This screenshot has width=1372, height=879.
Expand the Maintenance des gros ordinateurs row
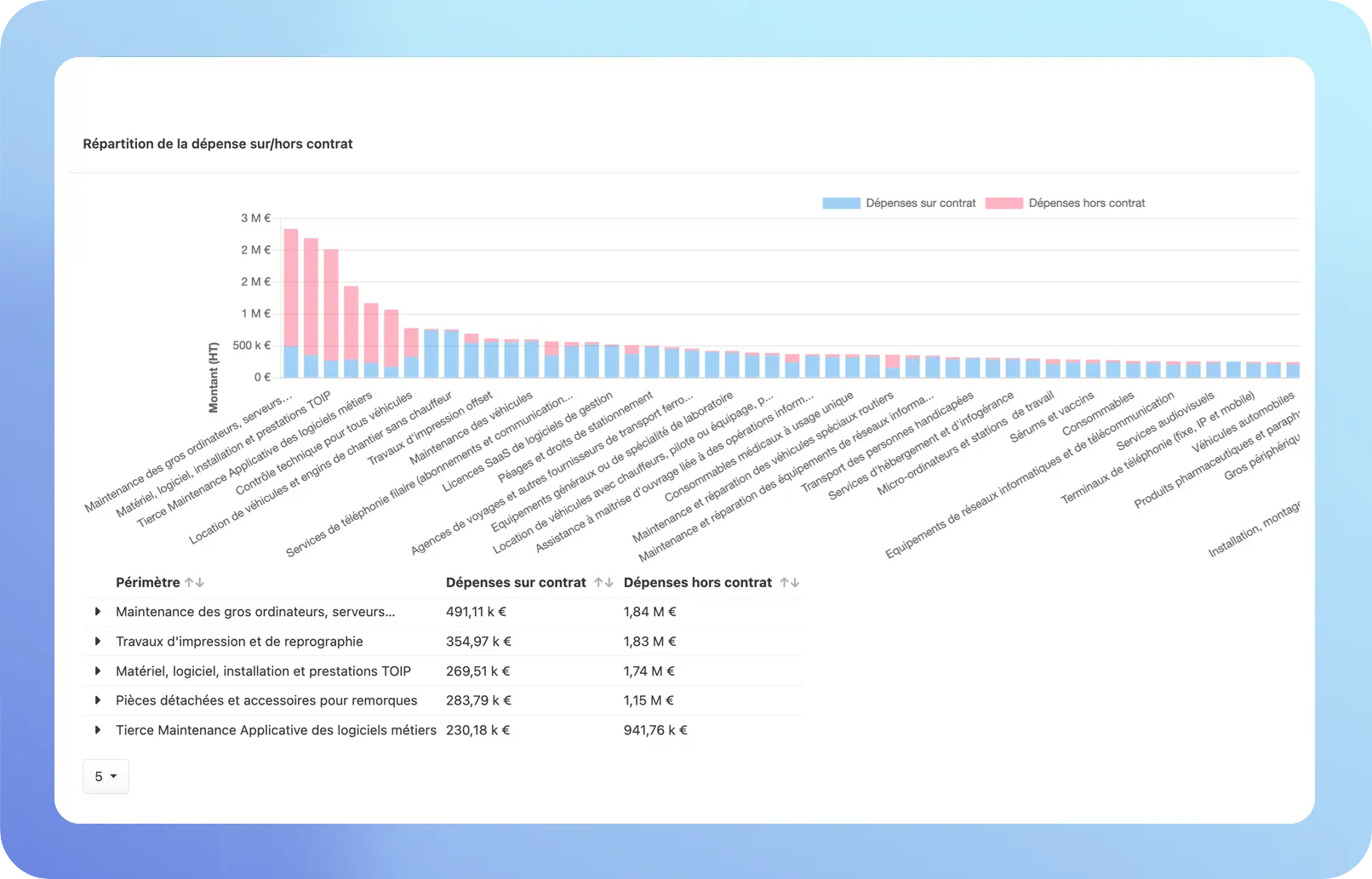point(98,612)
